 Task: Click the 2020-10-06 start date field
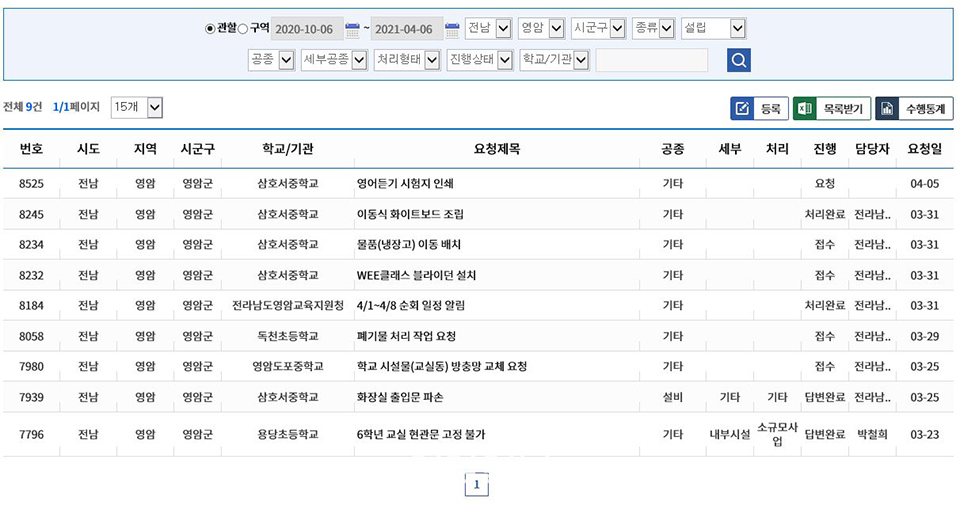coord(306,29)
